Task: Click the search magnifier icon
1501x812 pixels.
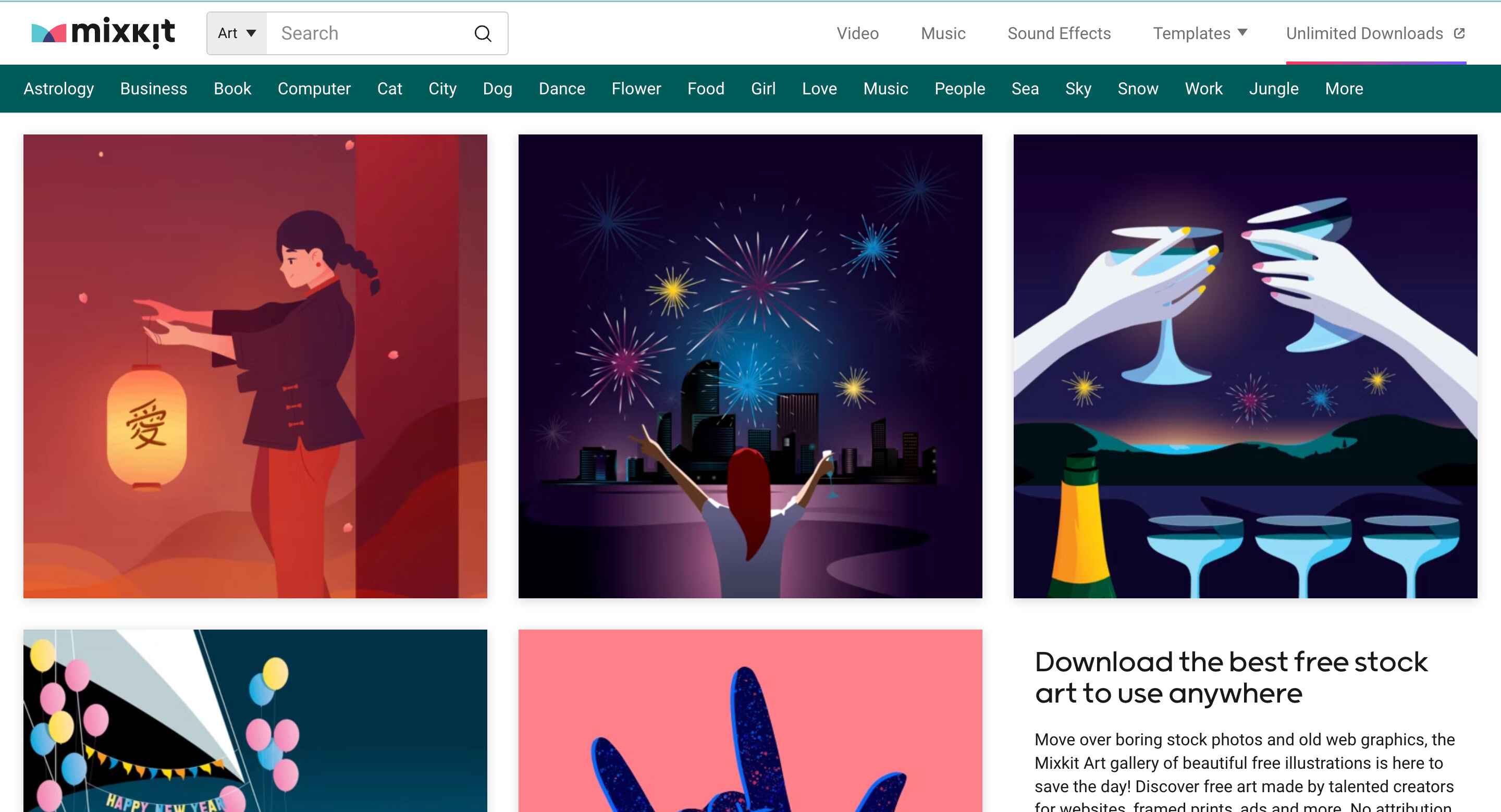Action: pos(483,33)
